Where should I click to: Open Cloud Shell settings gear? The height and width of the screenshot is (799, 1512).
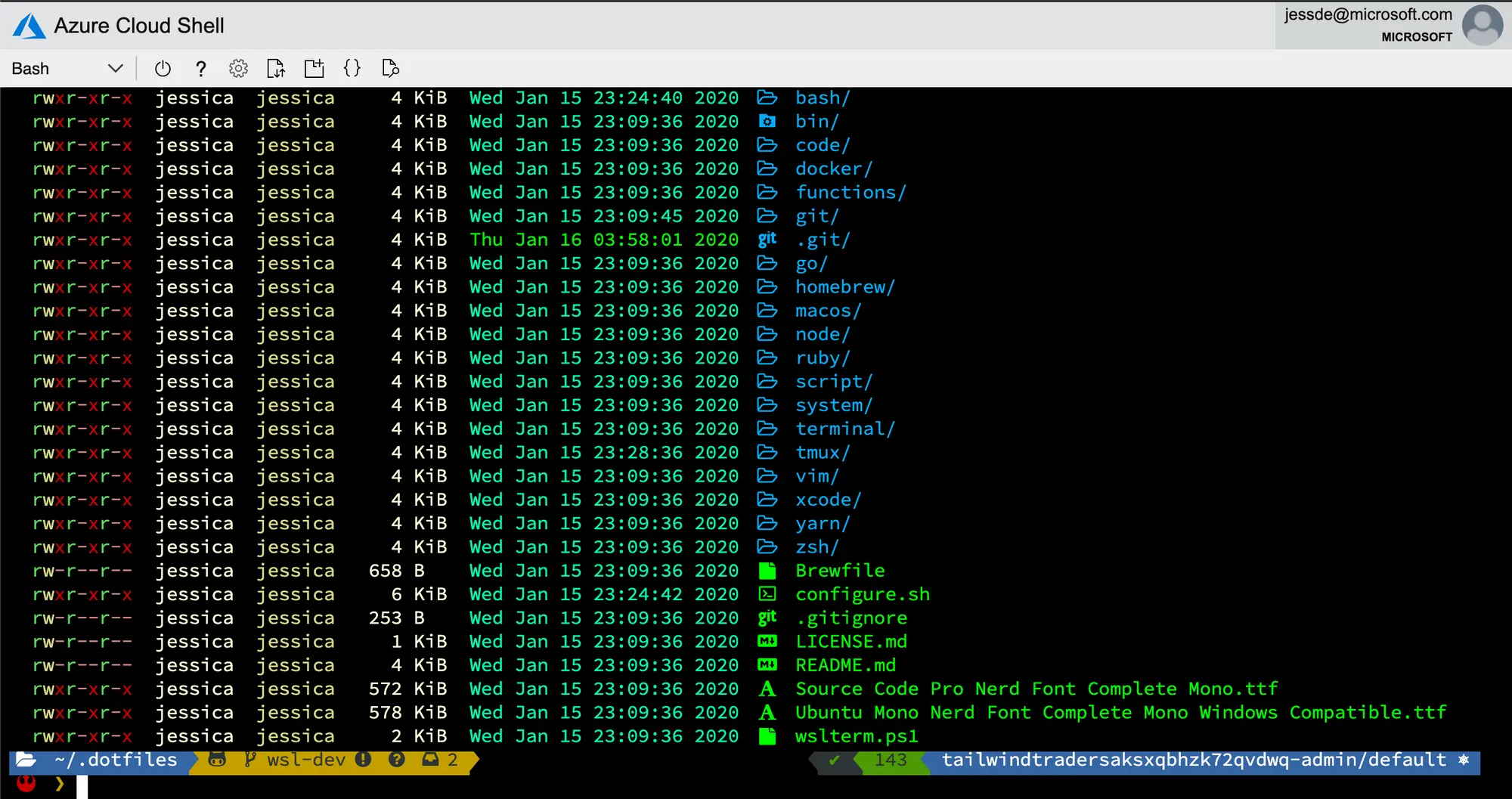pos(238,69)
